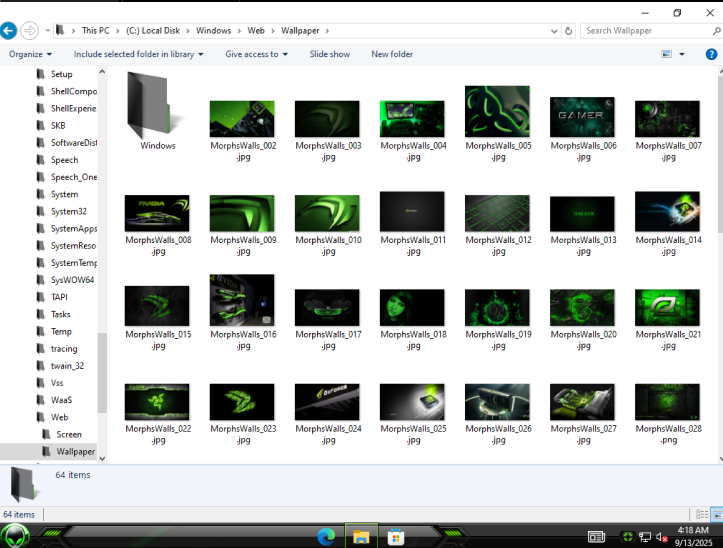
Task: Expand the address bar history dropdown
Action: tap(554, 31)
